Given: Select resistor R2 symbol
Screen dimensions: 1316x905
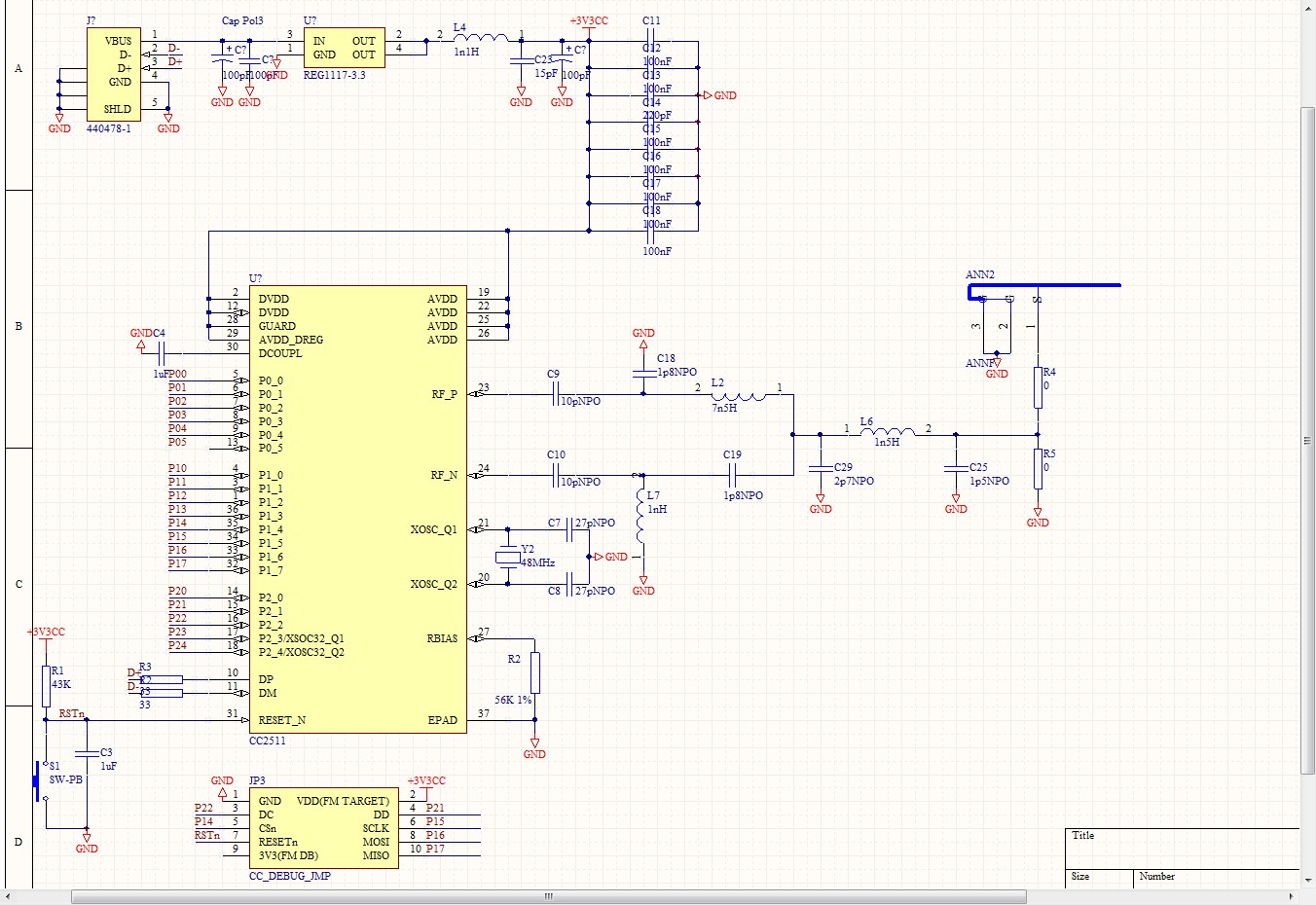Looking at the screenshot, I should tap(534, 672).
